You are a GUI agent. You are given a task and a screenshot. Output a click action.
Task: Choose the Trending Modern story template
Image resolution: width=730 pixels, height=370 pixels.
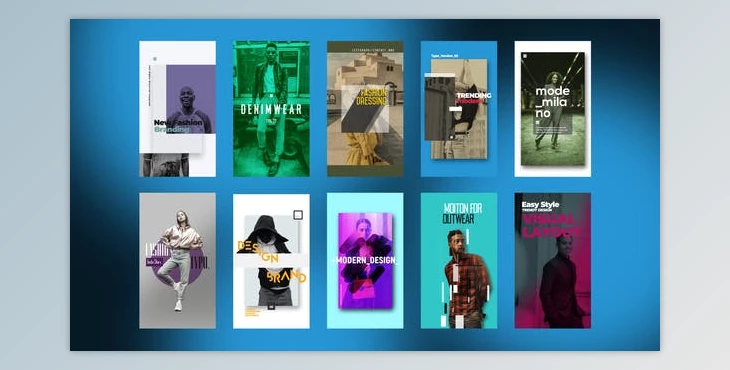[459, 109]
